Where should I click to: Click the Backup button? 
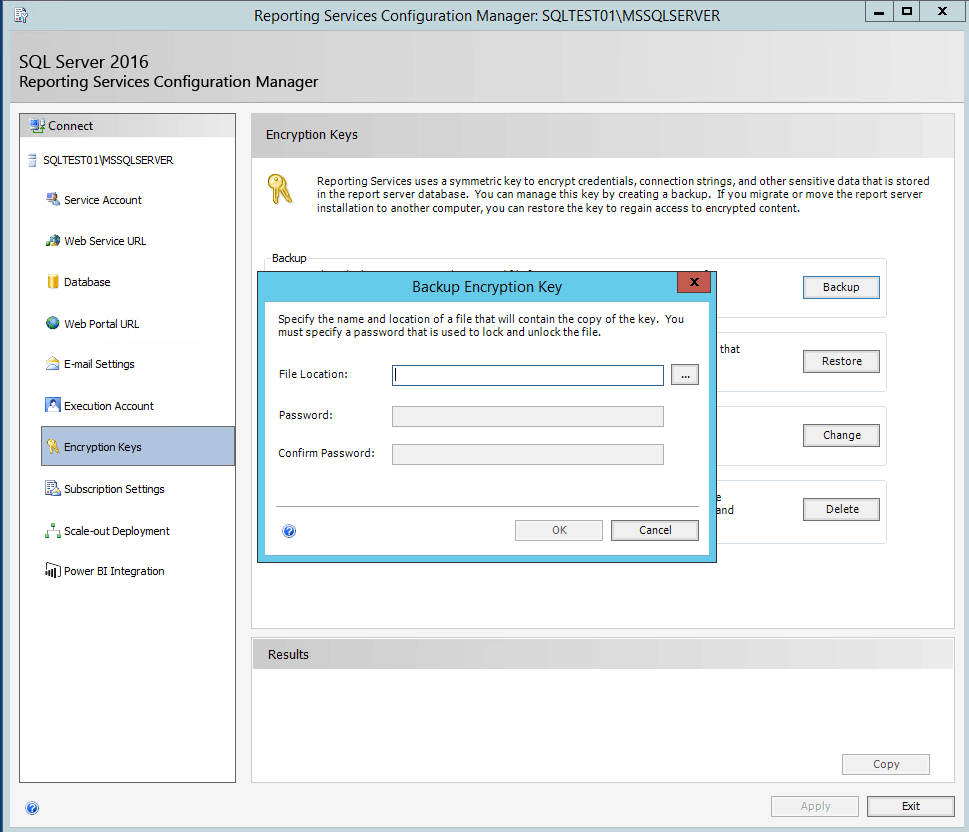coord(841,287)
